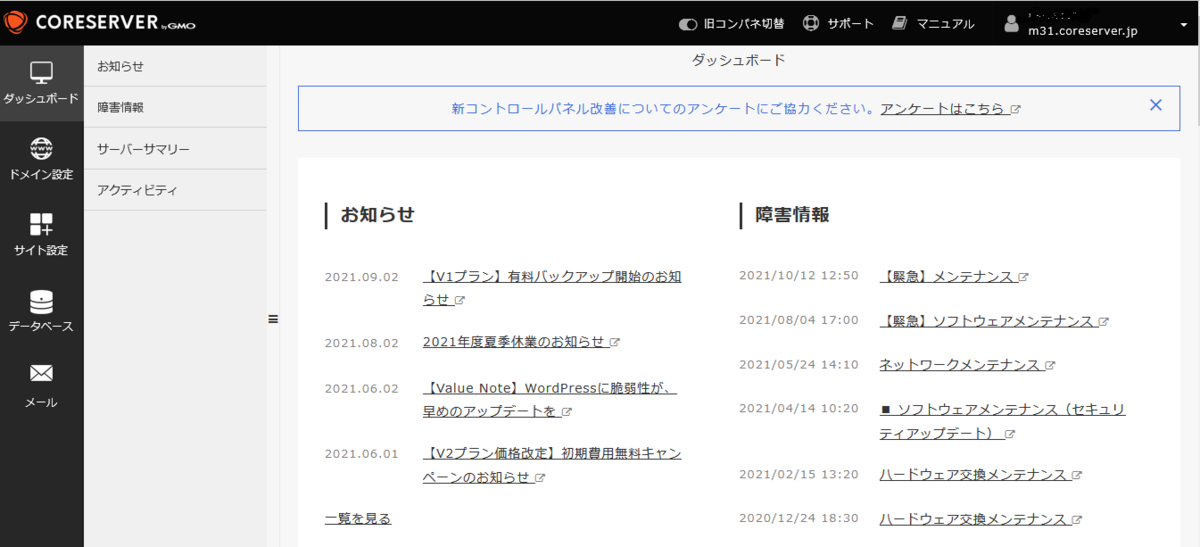Open マニュアル via its book icon

coord(900,23)
